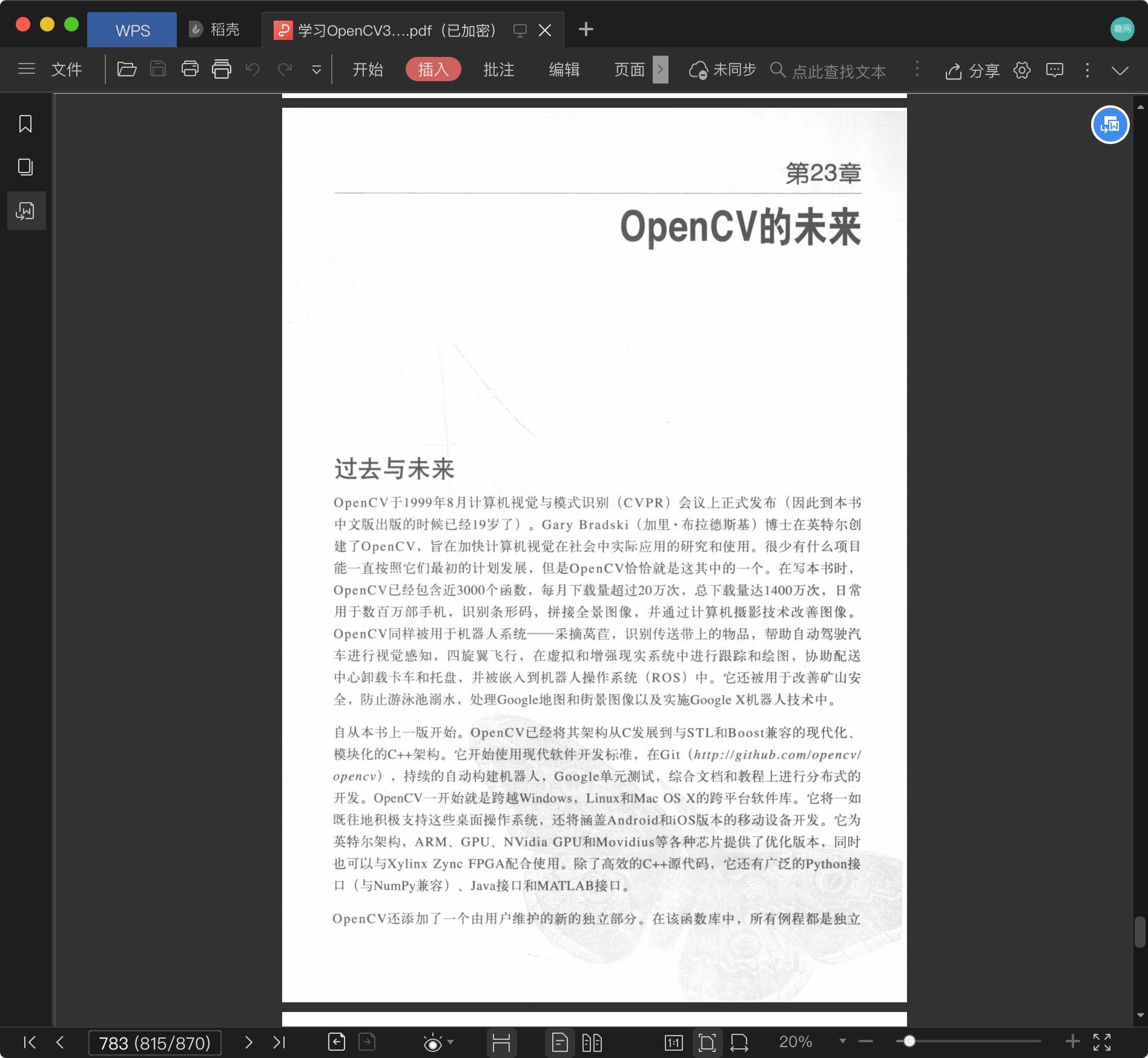
Task: Click the scroll down arrow
Action: [x=1141, y=1015]
